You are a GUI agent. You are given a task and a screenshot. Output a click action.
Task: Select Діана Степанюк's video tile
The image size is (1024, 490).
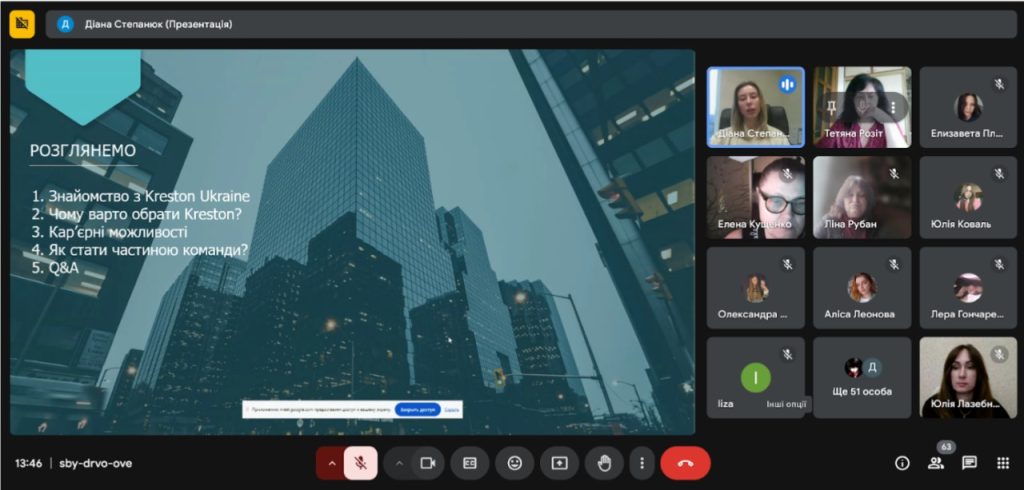click(x=756, y=107)
